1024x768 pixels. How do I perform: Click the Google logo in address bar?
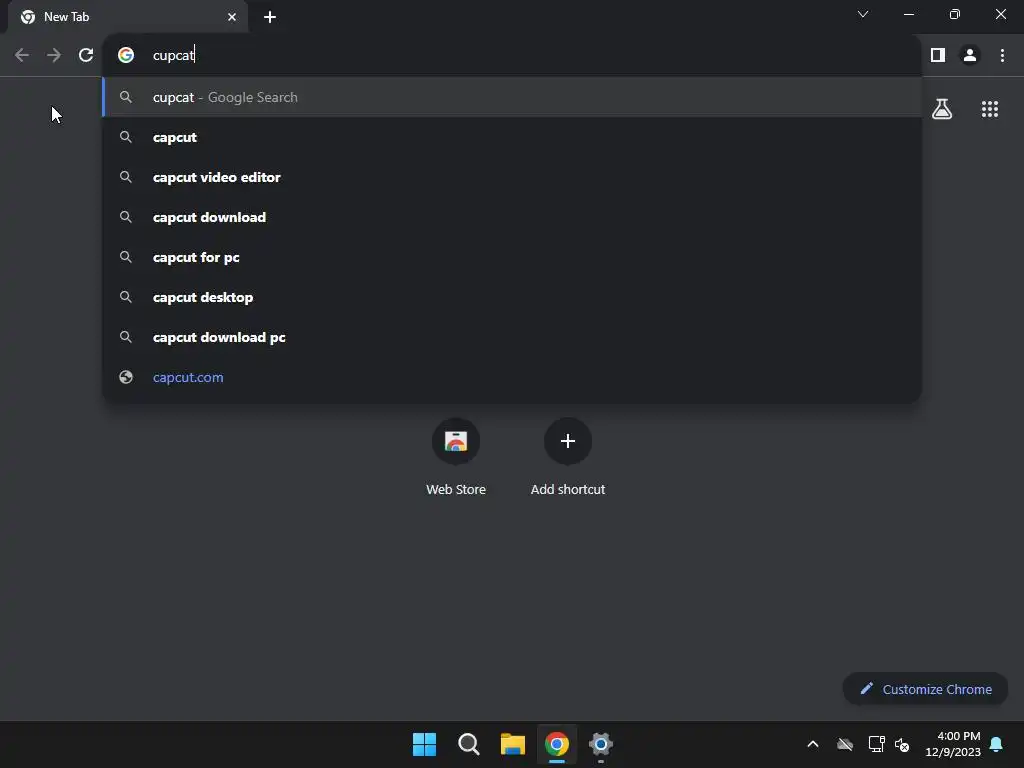[x=126, y=56]
